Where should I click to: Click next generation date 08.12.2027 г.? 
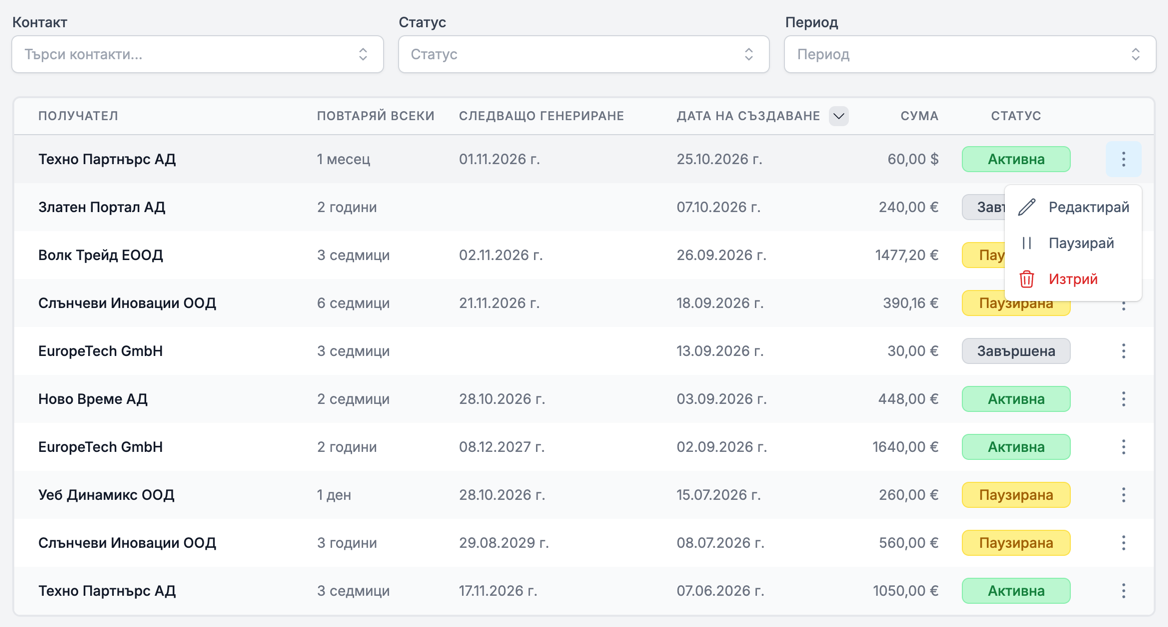point(502,447)
